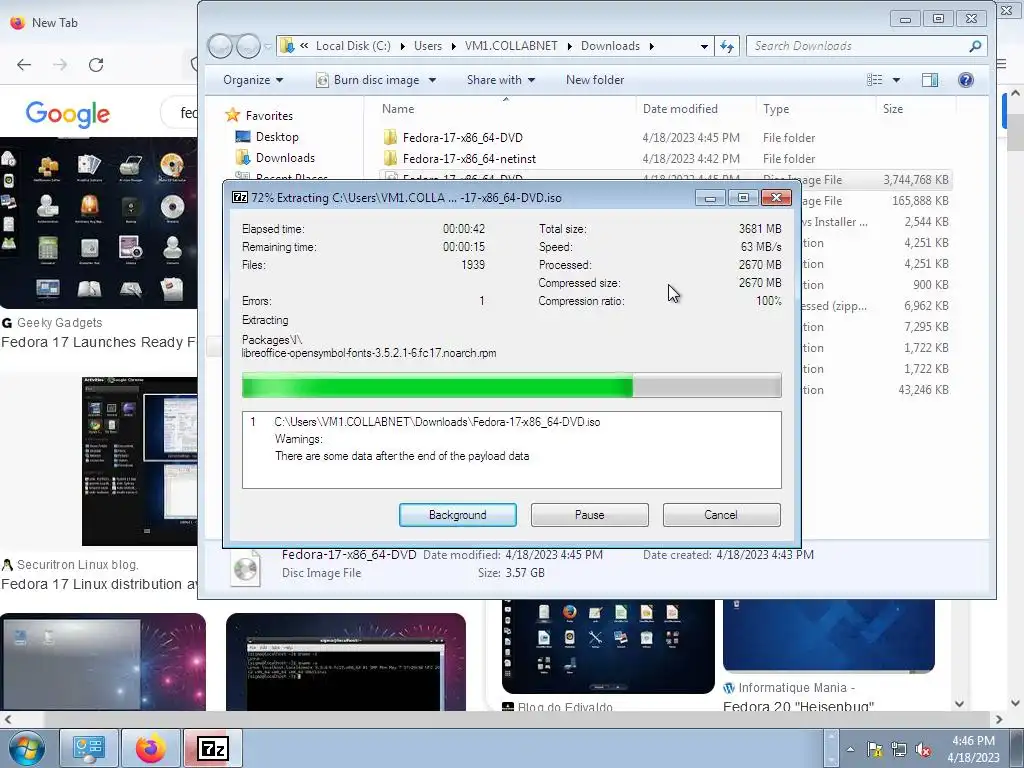The height and width of the screenshot is (768, 1024).
Task: Open the Share with menu
Action: (x=500, y=80)
